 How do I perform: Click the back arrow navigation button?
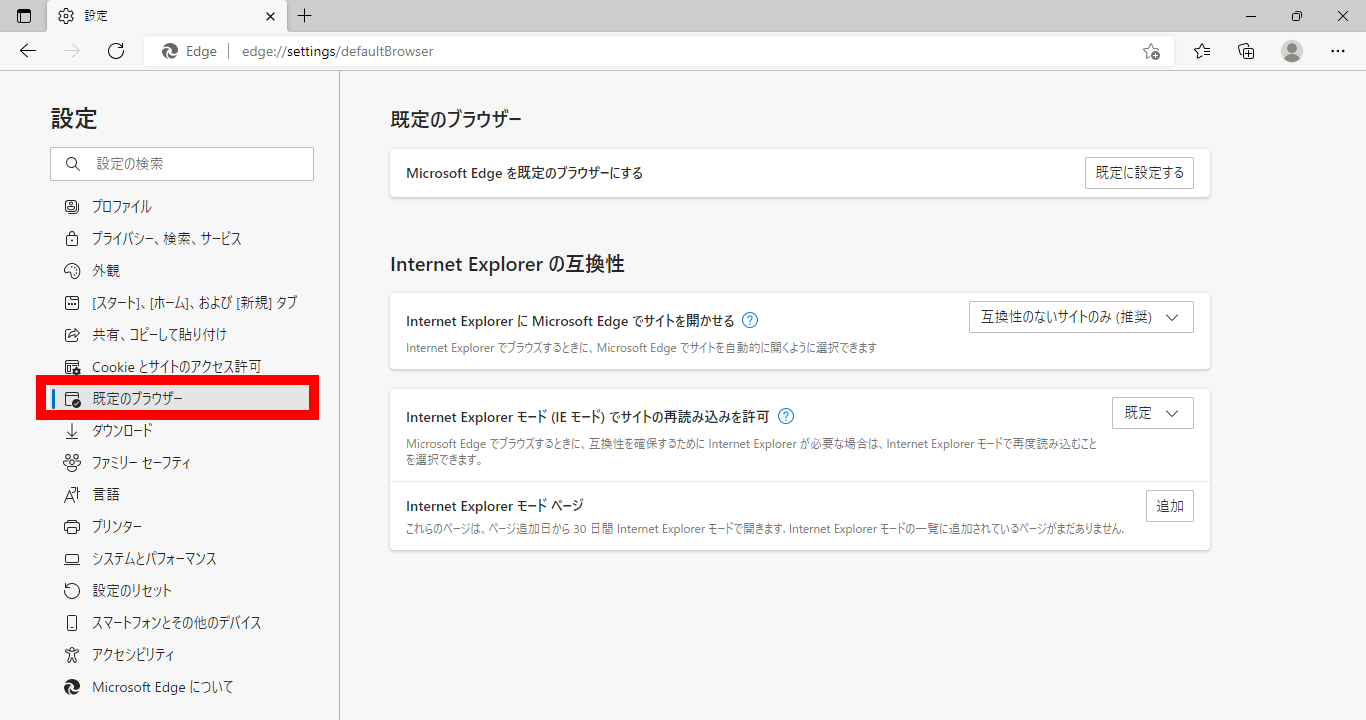pos(28,51)
